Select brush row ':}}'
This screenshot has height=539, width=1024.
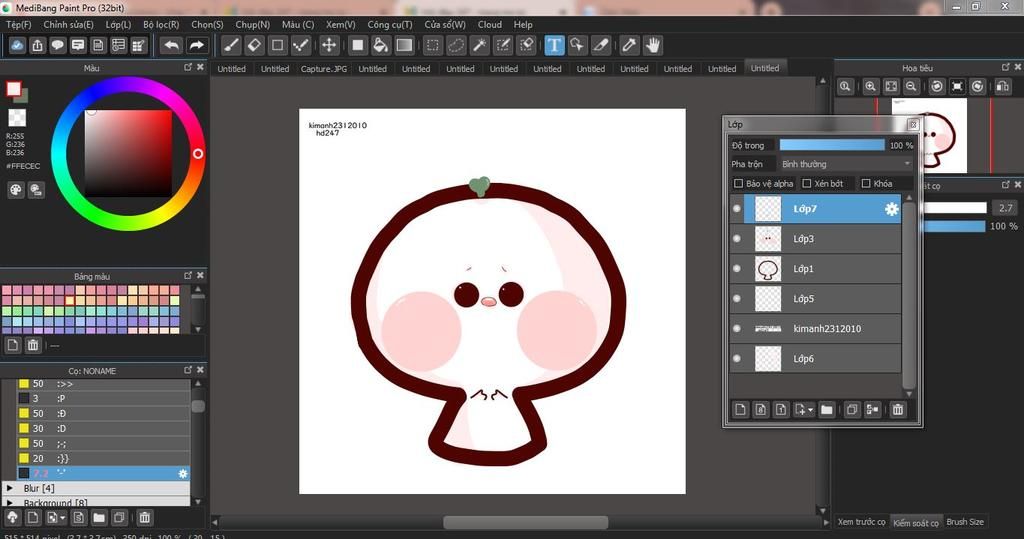103,459
